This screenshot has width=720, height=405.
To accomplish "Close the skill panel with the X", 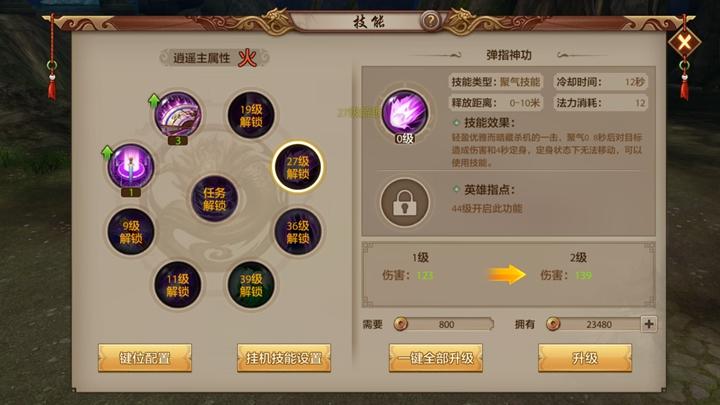I will [x=684, y=43].
